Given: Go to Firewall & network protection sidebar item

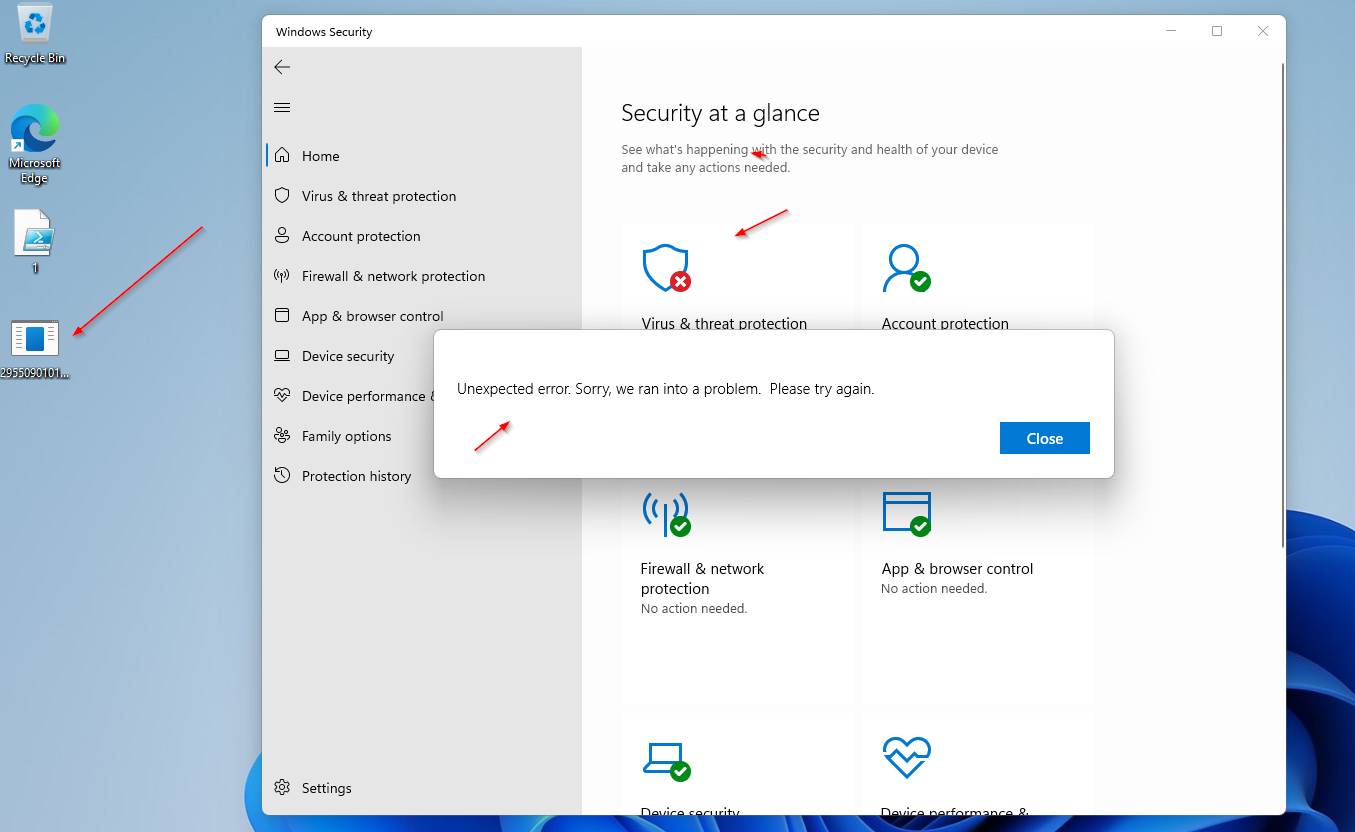Looking at the screenshot, I should tap(392, 276).
